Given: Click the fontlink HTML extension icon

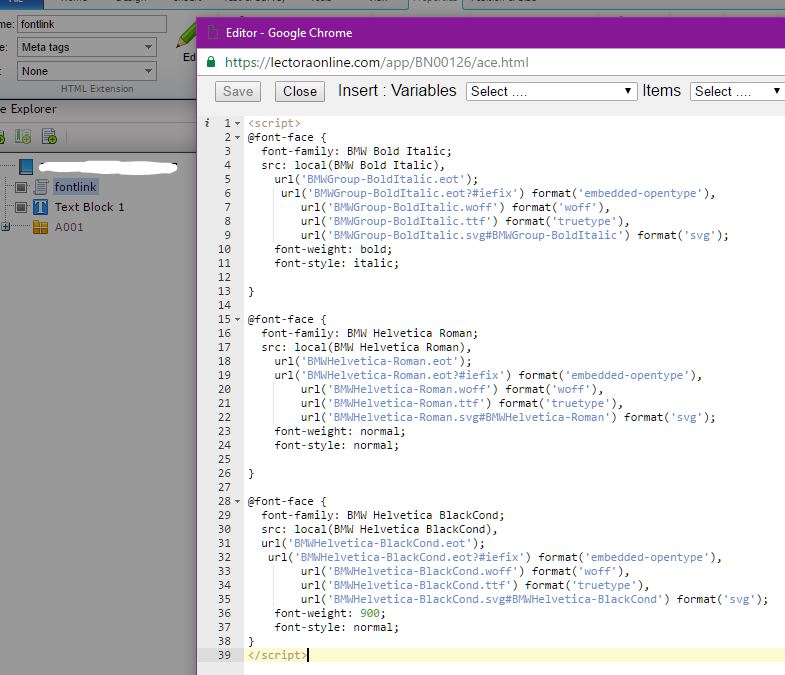Looking at the screenshot, I should click(41, 187).
